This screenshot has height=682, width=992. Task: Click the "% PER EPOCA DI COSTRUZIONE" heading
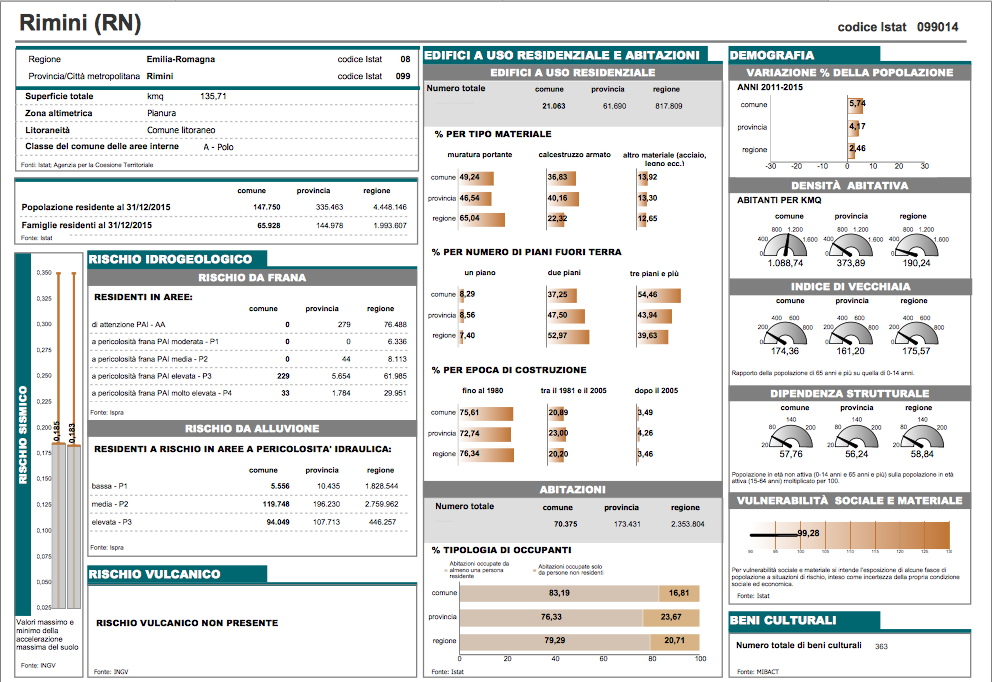pos(509,370)
